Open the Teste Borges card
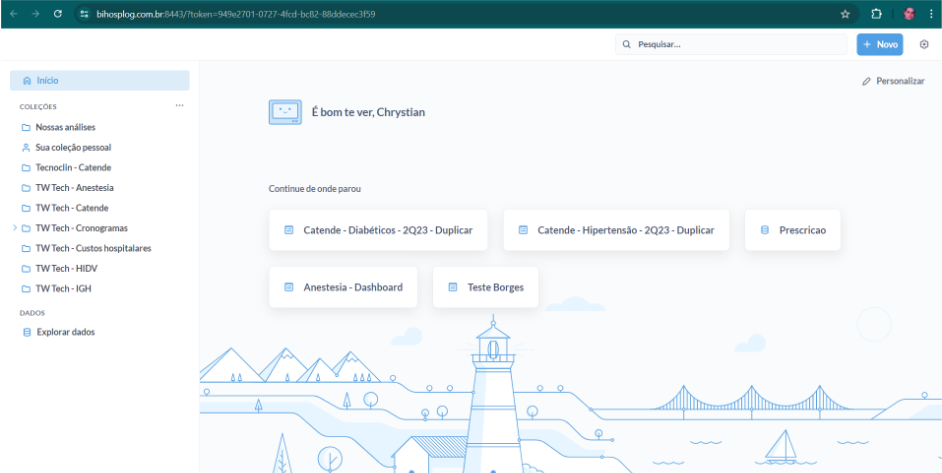942x473 pixels. click(x=485, y=287)
